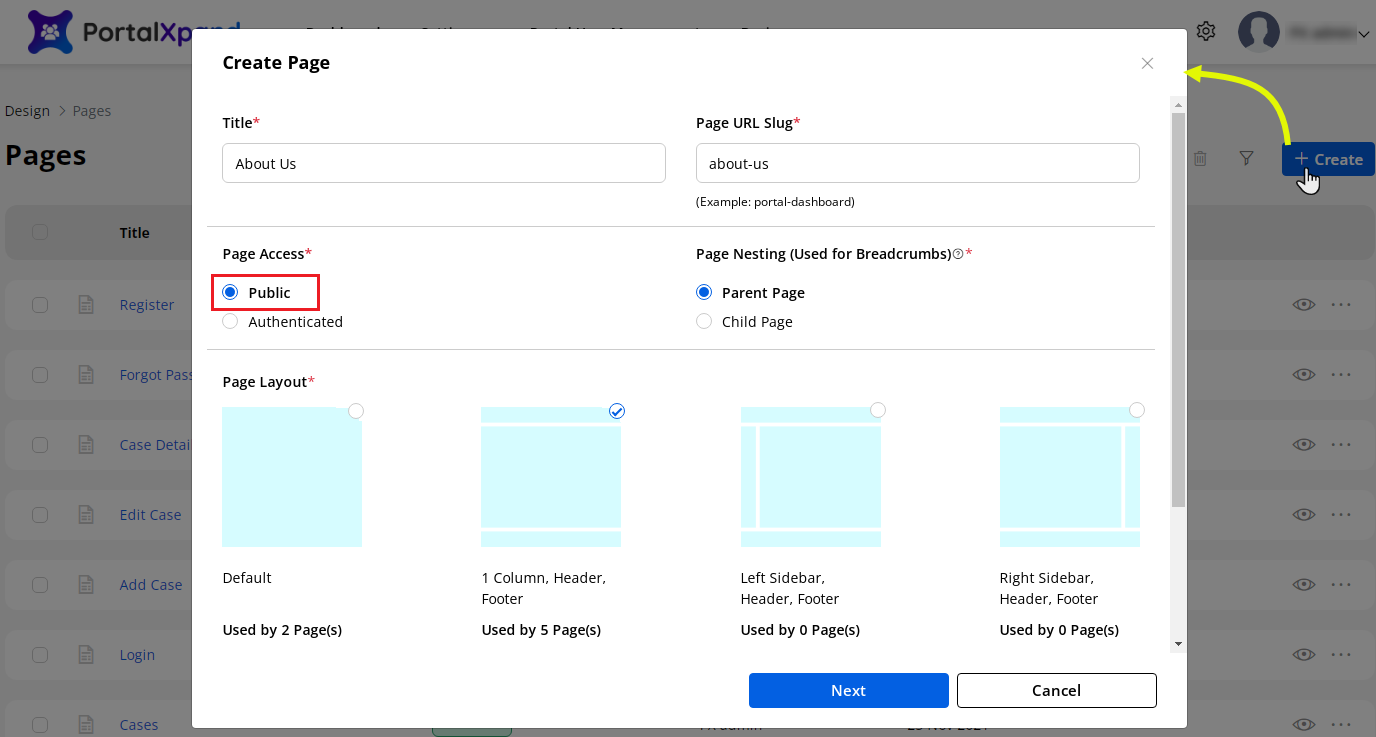Viewport: 1376px width, 737px height.
Task: Choose the Left Sidebar layout thumbnail
Action: [810, 477]
